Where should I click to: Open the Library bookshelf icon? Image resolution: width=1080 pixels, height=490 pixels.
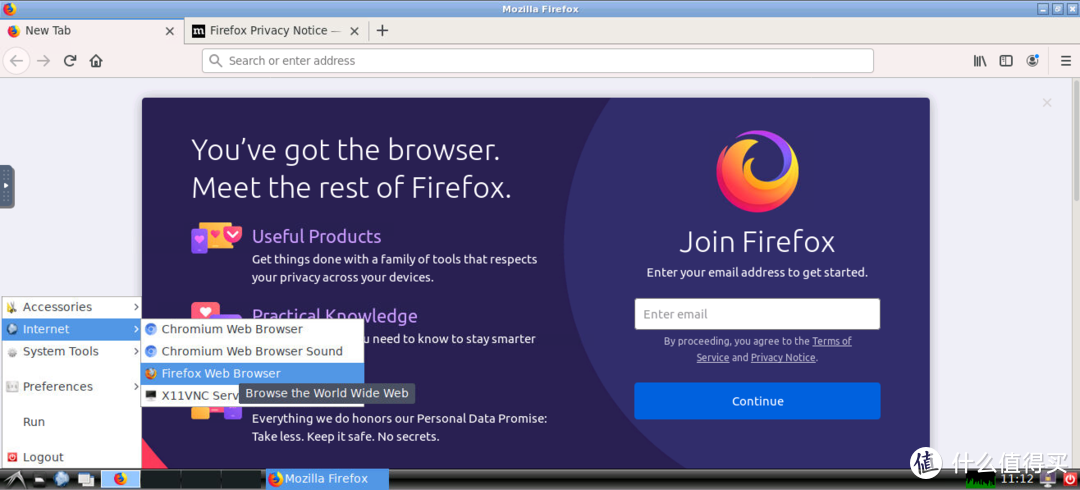979,61
